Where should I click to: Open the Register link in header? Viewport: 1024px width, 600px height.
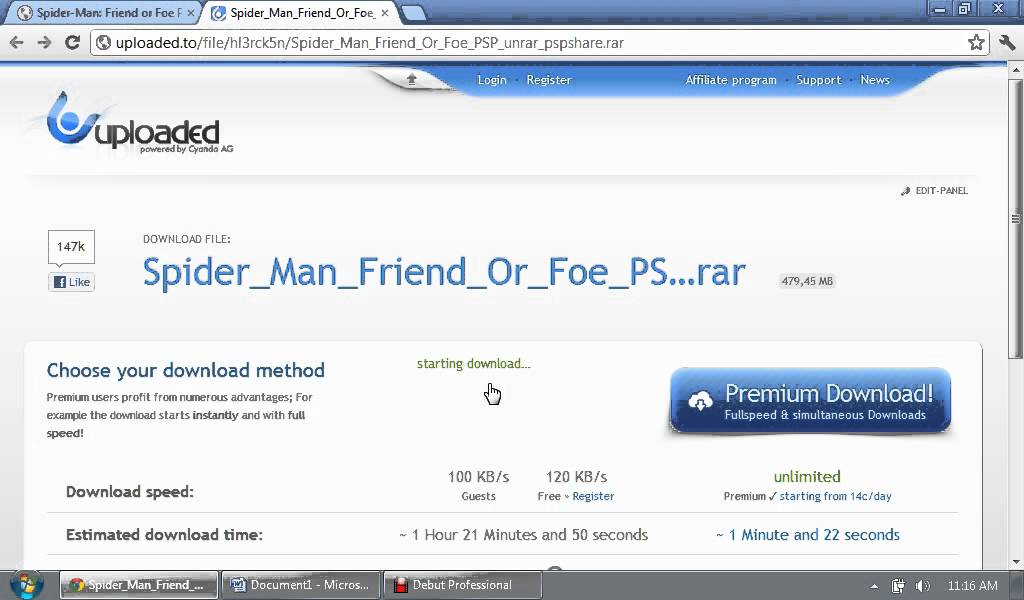549,80
